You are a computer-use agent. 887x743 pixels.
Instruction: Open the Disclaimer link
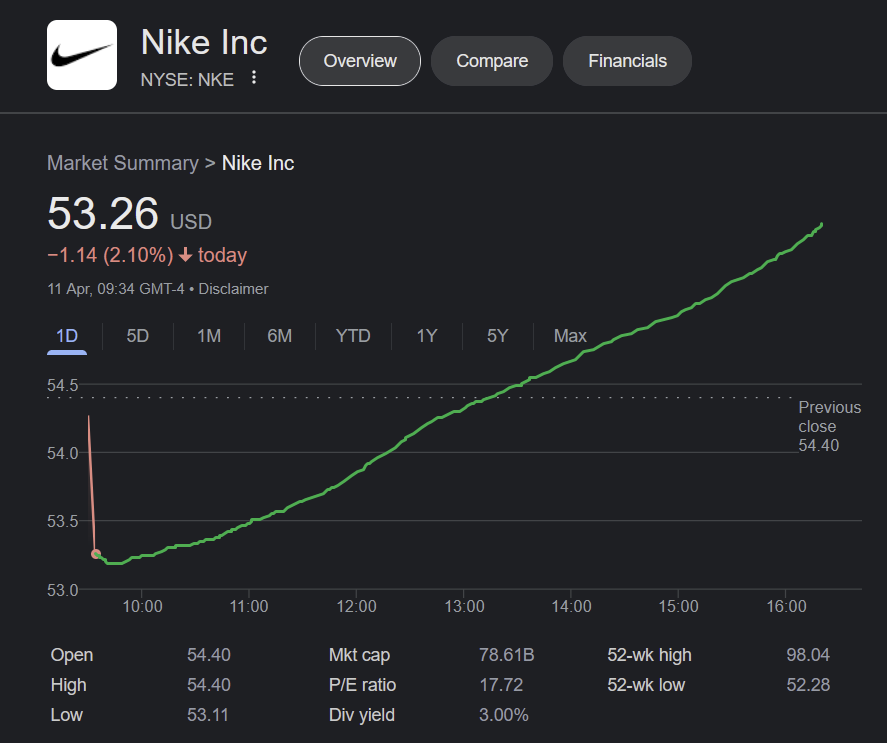[x=233, y=289]
